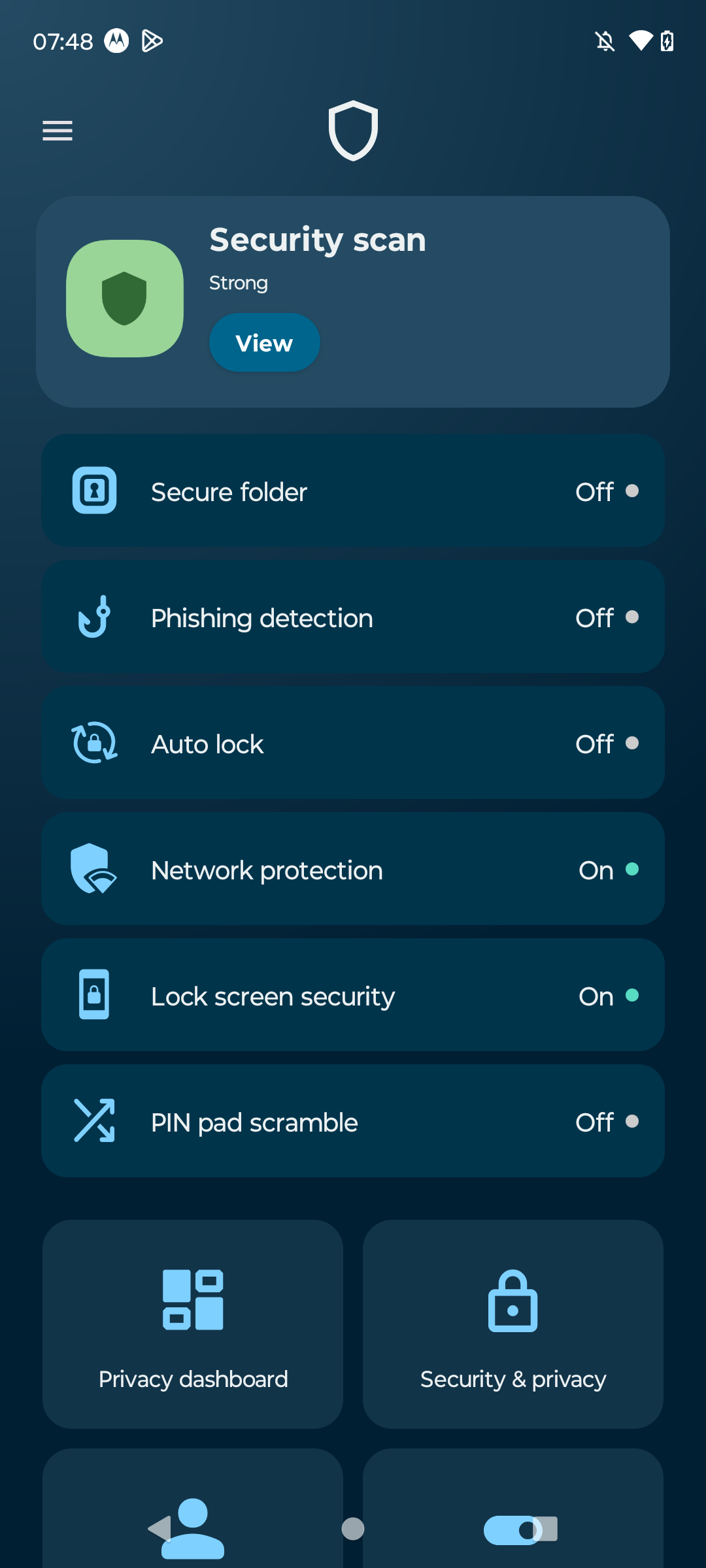Open the PIN pad scramble row
This screenshot has width=706, height=1568.
(x=353, y=1121)
